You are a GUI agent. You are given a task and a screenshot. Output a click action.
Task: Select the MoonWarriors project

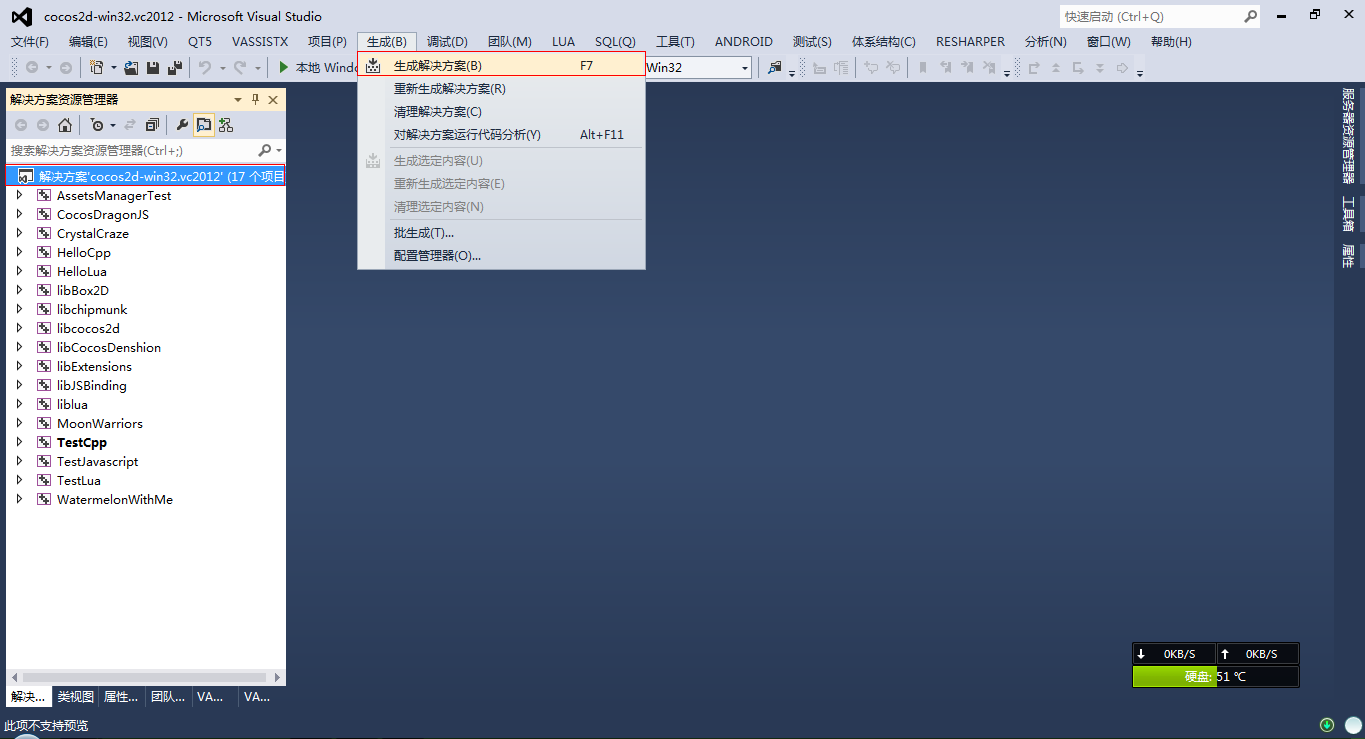pos(100,423)
